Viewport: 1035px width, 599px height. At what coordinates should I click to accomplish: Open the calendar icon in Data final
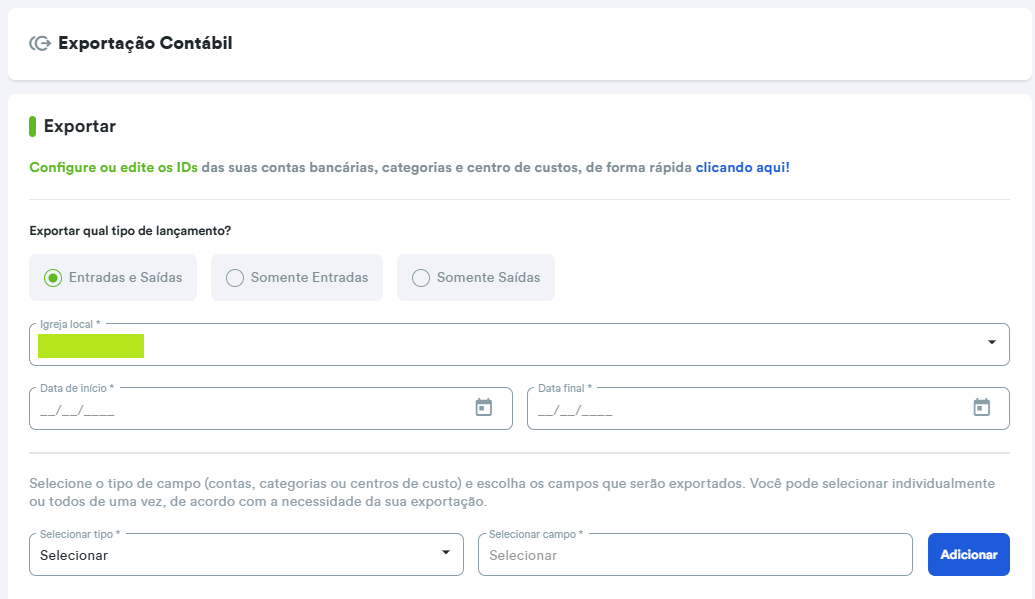pos(981,408)
